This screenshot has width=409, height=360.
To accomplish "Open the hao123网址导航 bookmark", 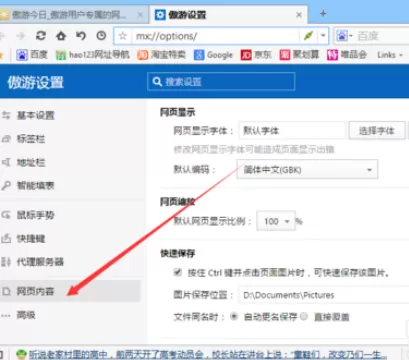I will click(x=93, y=55).
